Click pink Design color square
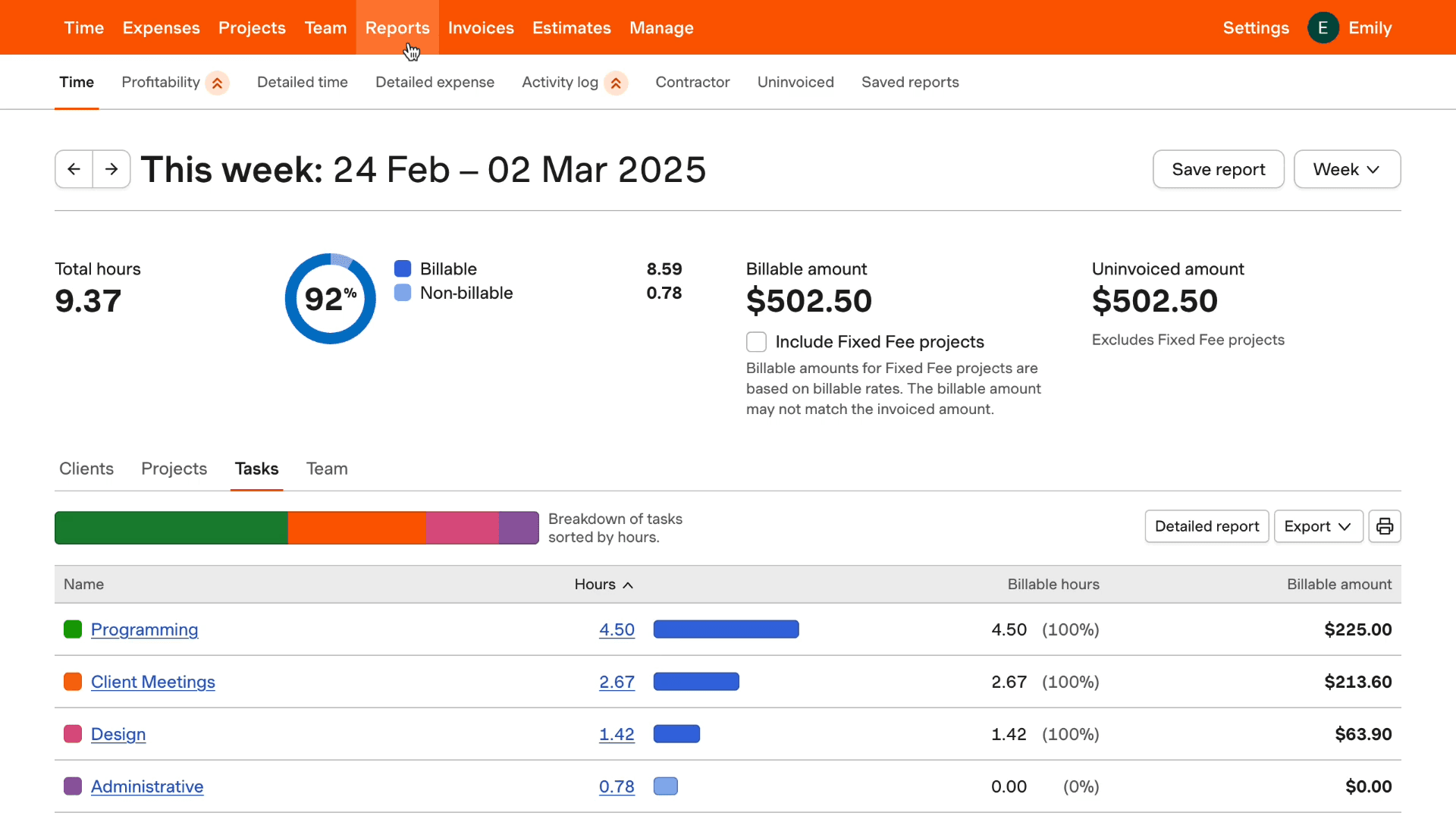 click(73, 734)
